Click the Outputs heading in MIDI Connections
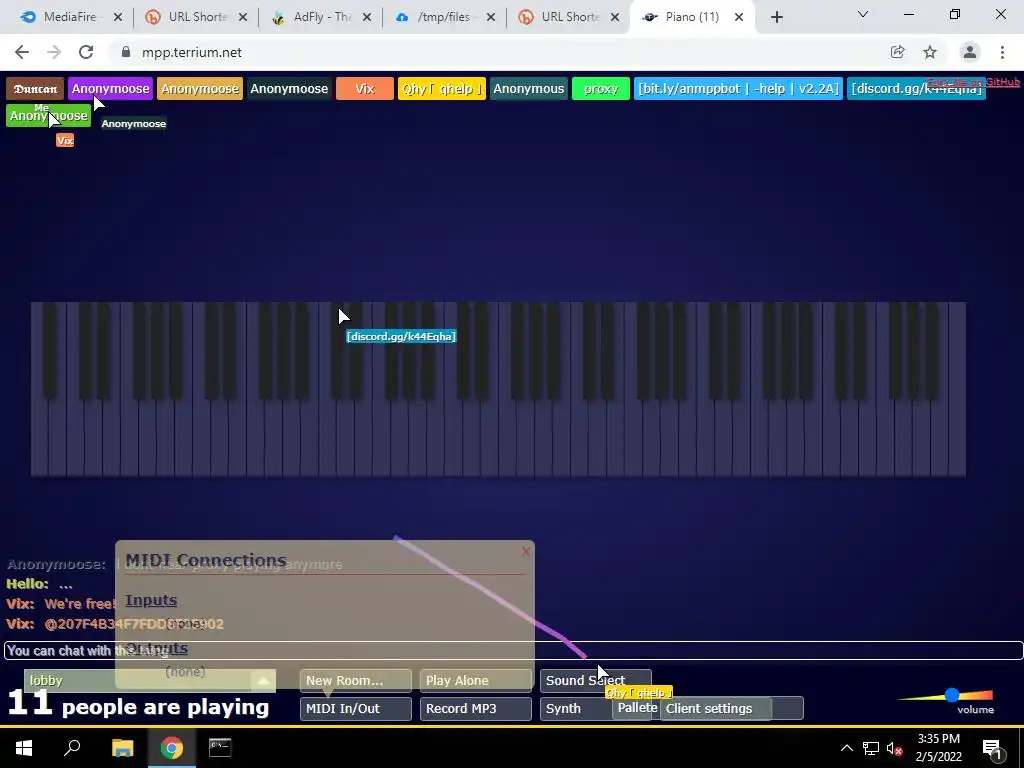Image resolution: width=1024 pixels, height=768 pixels. (x=157, y=648)
